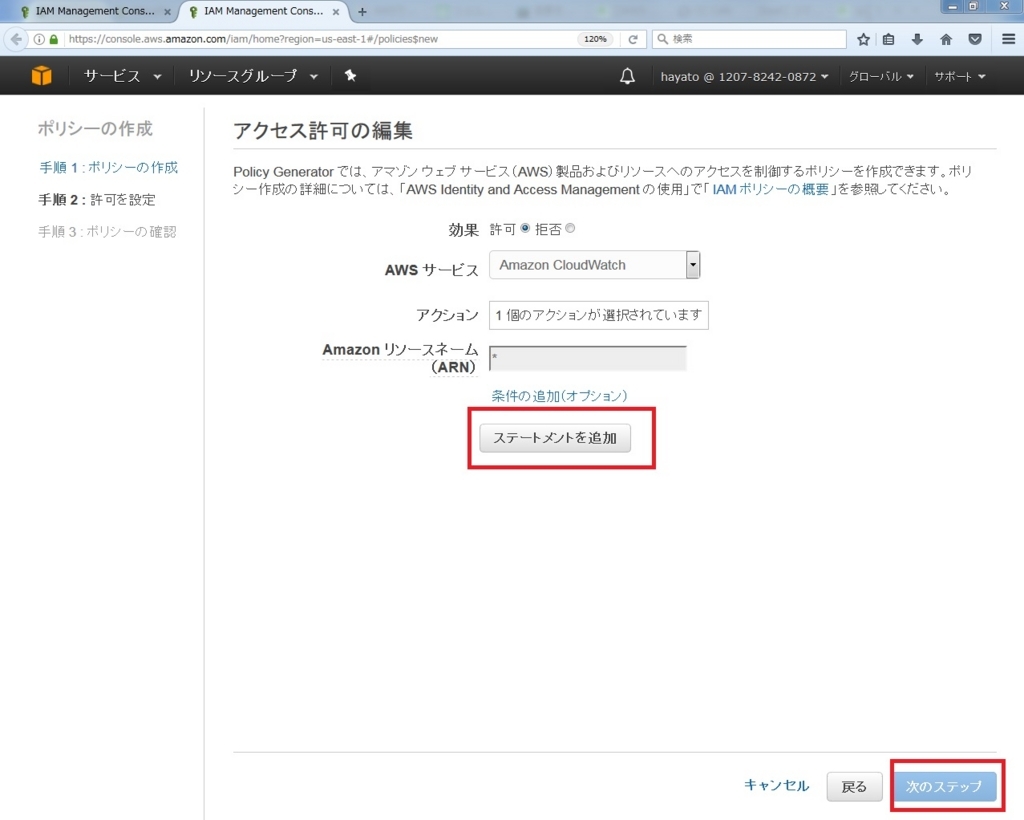Open the Firefox hamburger menu
This screenshot has width=1024, height=820.
click(x=1008, y=39)
